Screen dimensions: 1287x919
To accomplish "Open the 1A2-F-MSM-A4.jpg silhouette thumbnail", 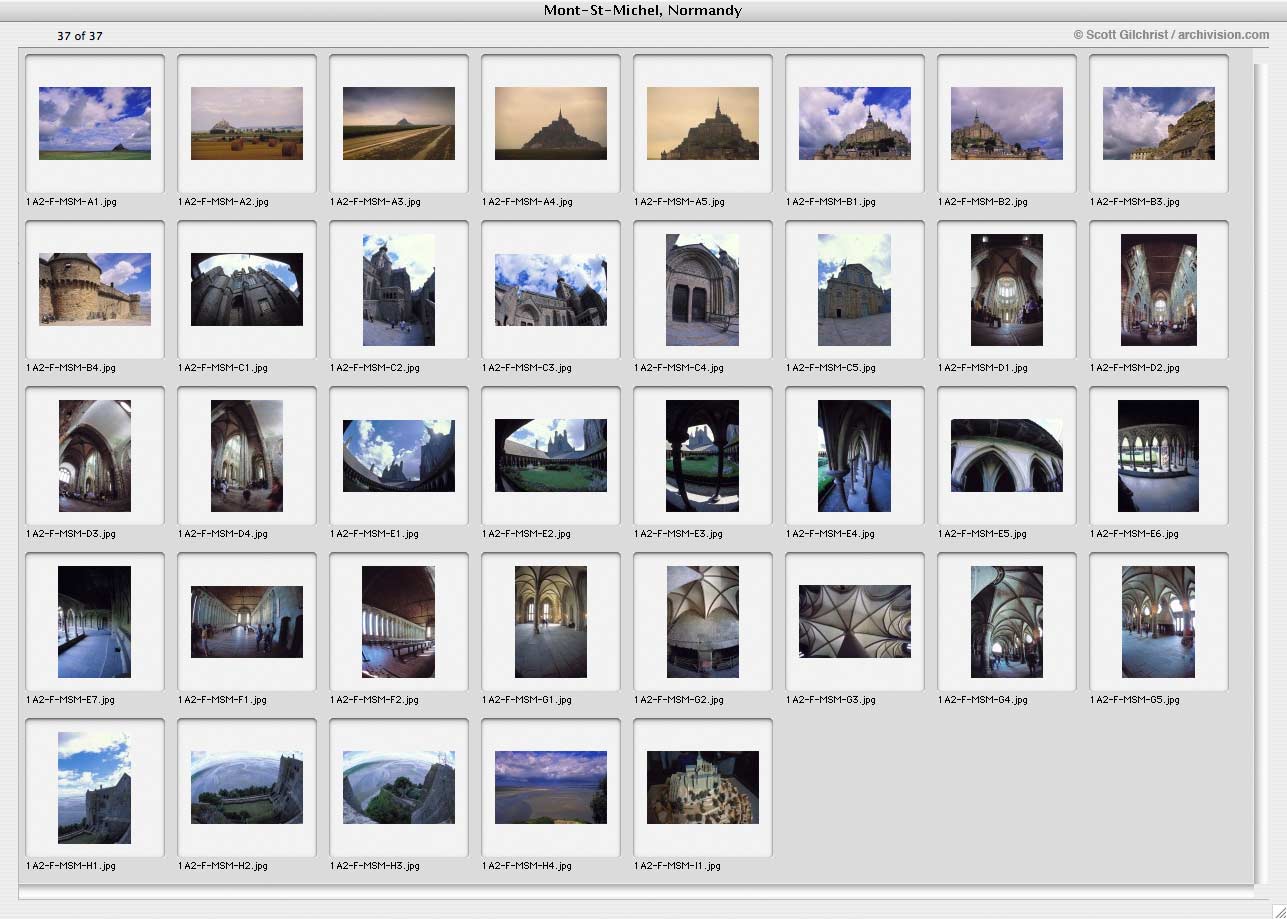I will 551,123.
